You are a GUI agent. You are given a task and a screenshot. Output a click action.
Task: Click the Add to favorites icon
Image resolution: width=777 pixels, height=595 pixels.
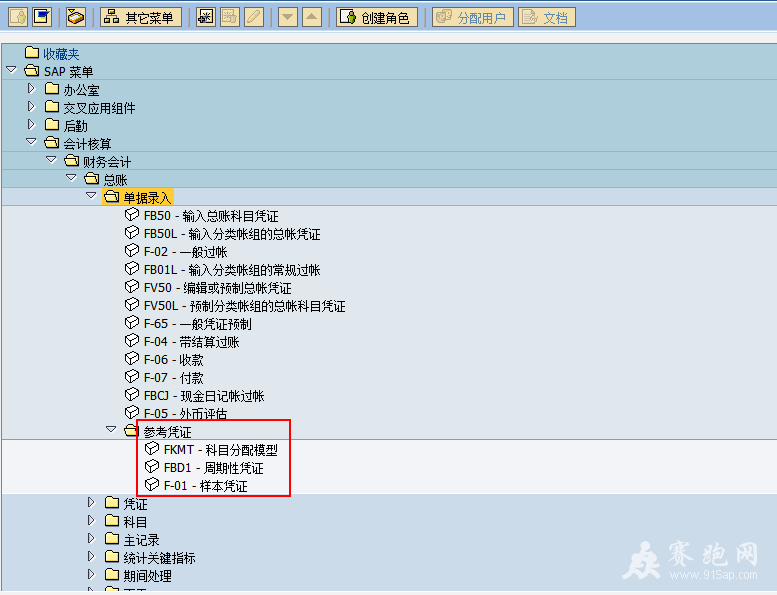206,17
